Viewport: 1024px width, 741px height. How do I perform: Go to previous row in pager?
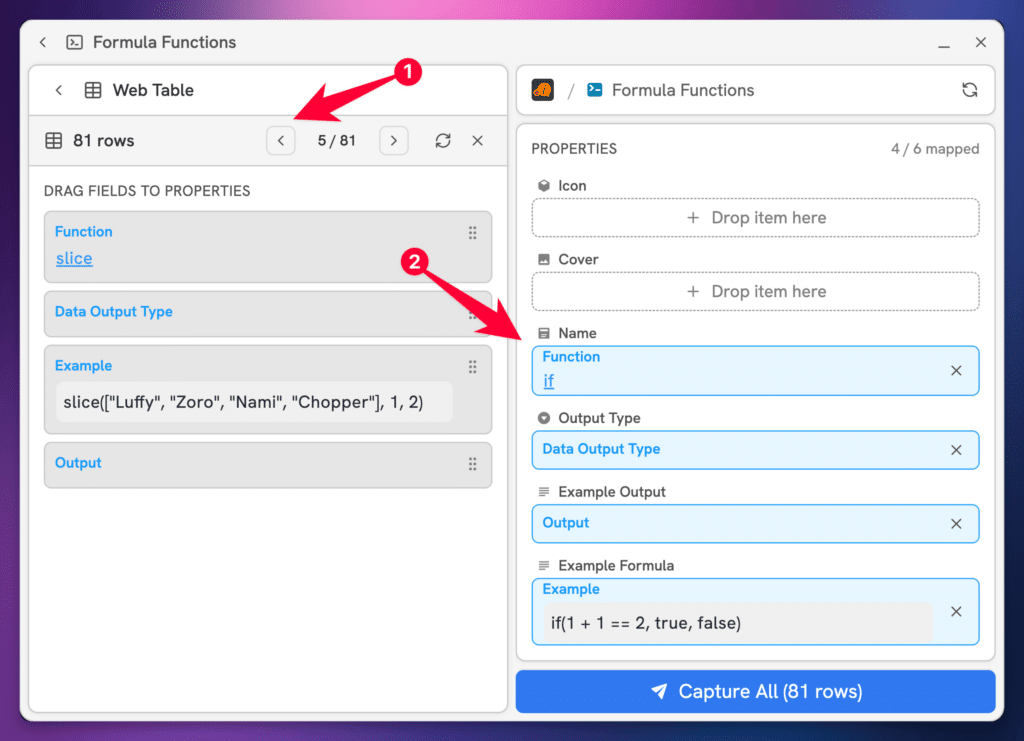(281, 141)
